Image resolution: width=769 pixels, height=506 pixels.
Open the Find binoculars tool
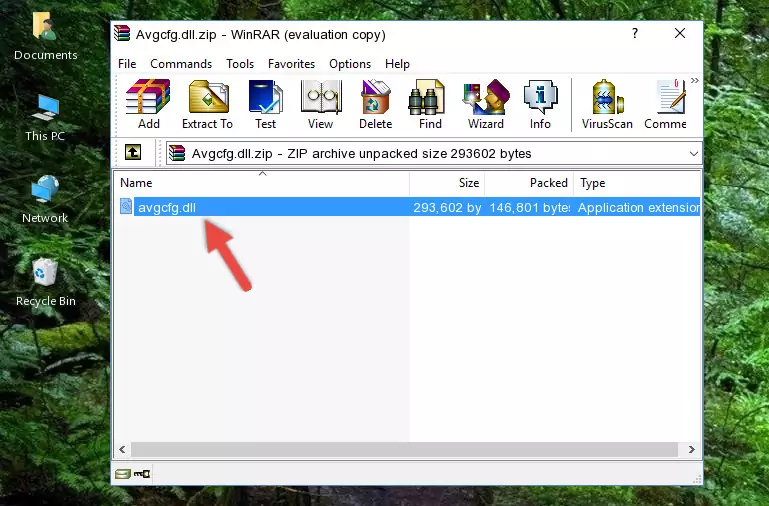tap(430, 104)
